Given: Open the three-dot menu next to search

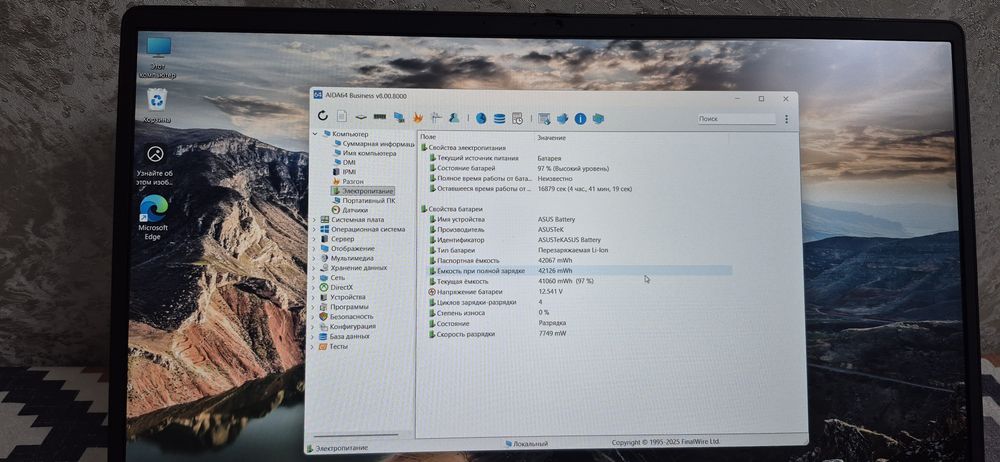Looking at the screenshot, I should [786, 119].
